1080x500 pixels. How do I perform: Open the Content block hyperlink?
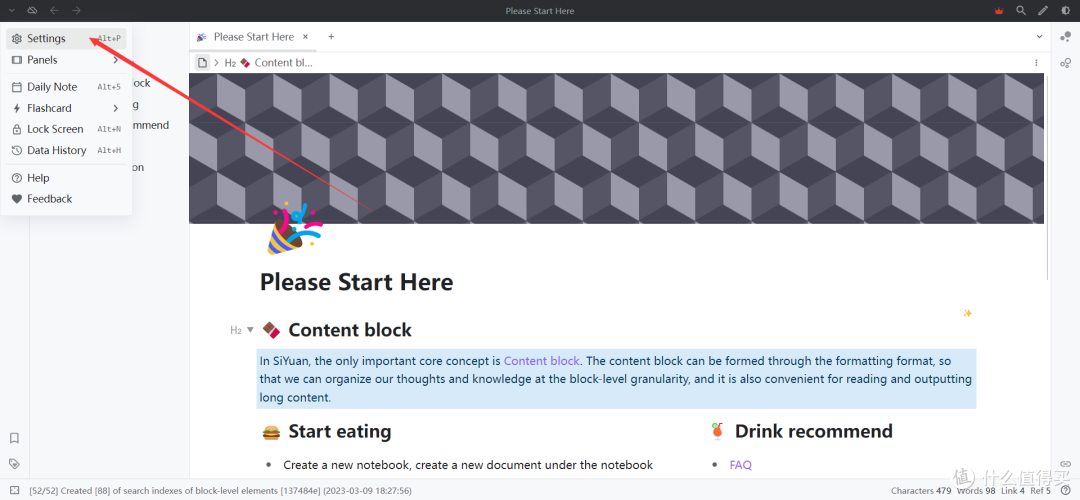pyautogui.click(x=541, y=361)
